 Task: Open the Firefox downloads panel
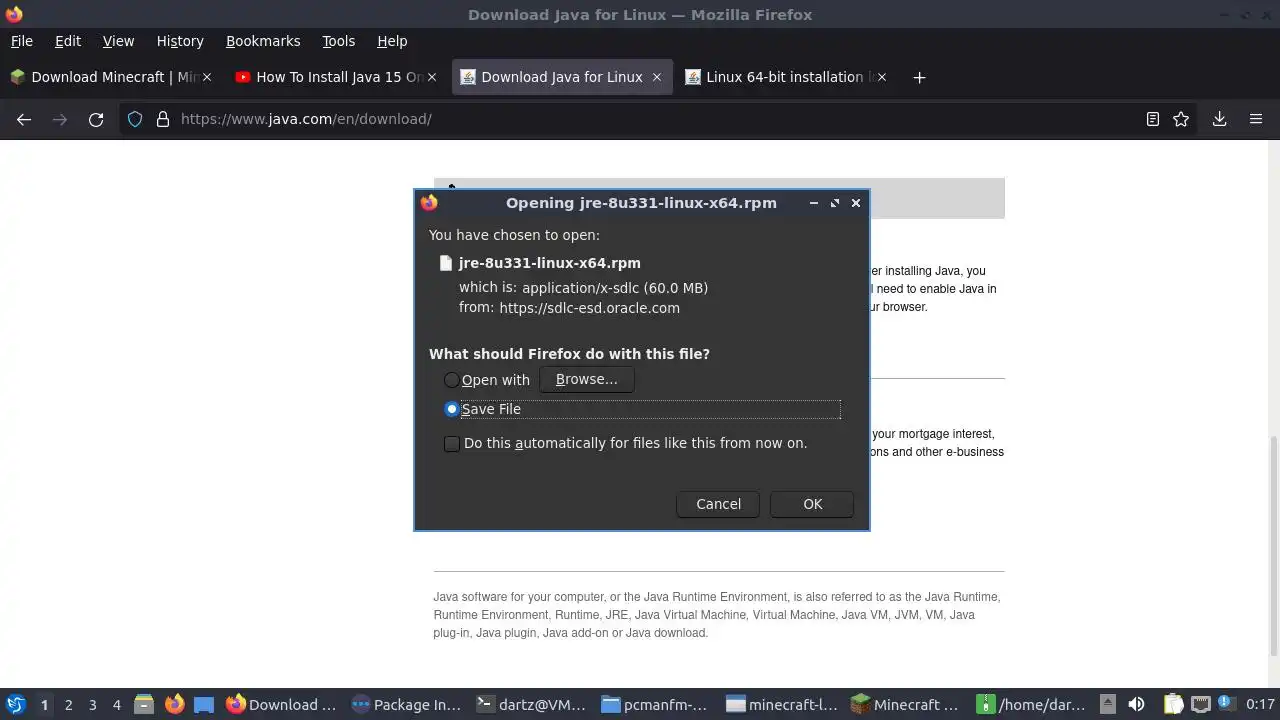tap(1220, 119)
